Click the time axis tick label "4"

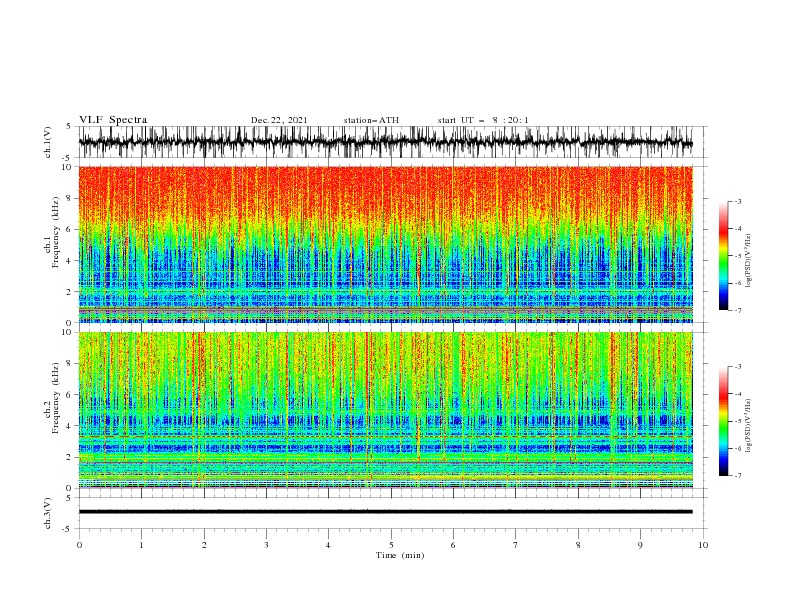[x=328, y=545]
